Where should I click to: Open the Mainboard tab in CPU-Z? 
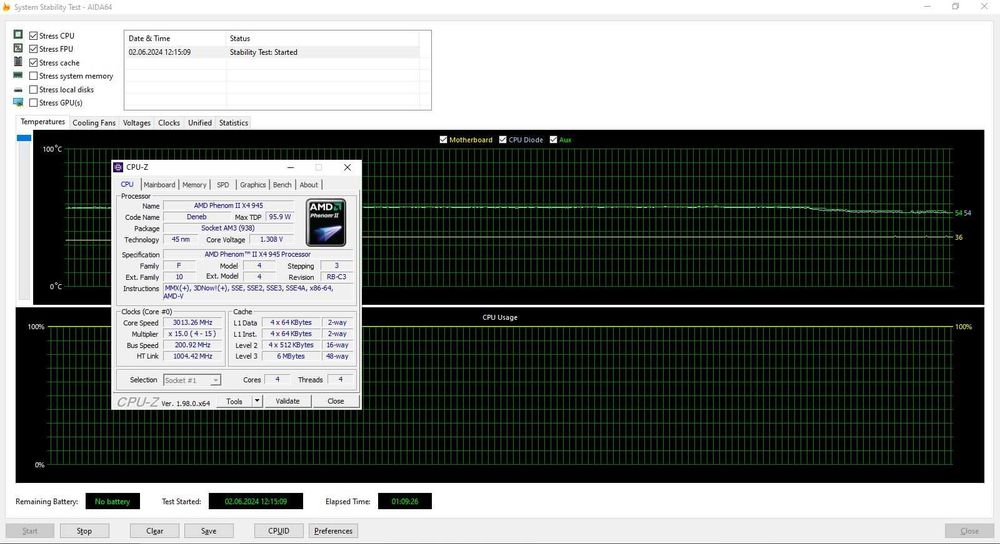[x=159, y=185]
